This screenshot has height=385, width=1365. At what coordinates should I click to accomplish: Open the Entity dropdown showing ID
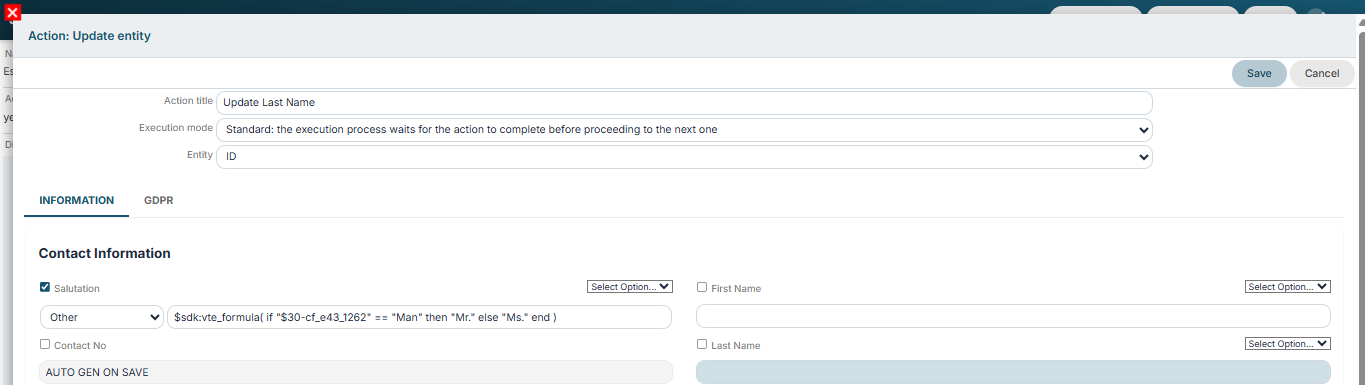tap(684, 157)
